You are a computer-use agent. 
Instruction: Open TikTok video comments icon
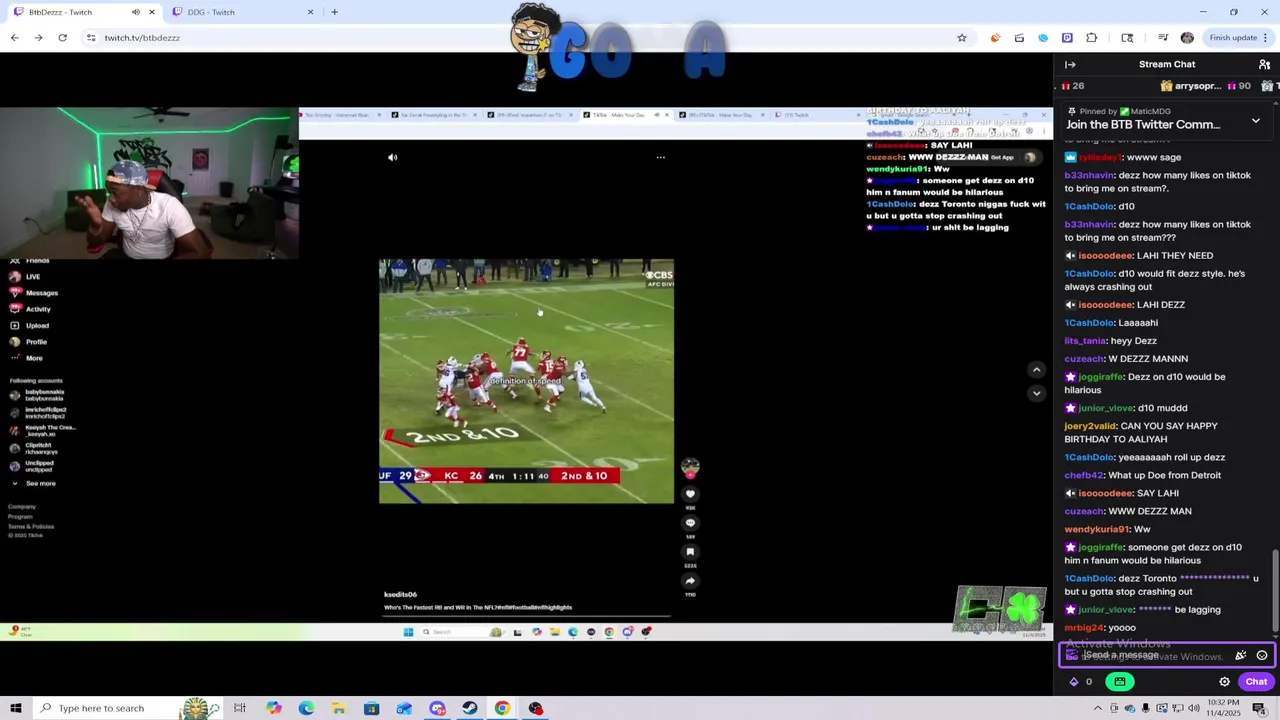pyautogui.click(x=690, y=523)
